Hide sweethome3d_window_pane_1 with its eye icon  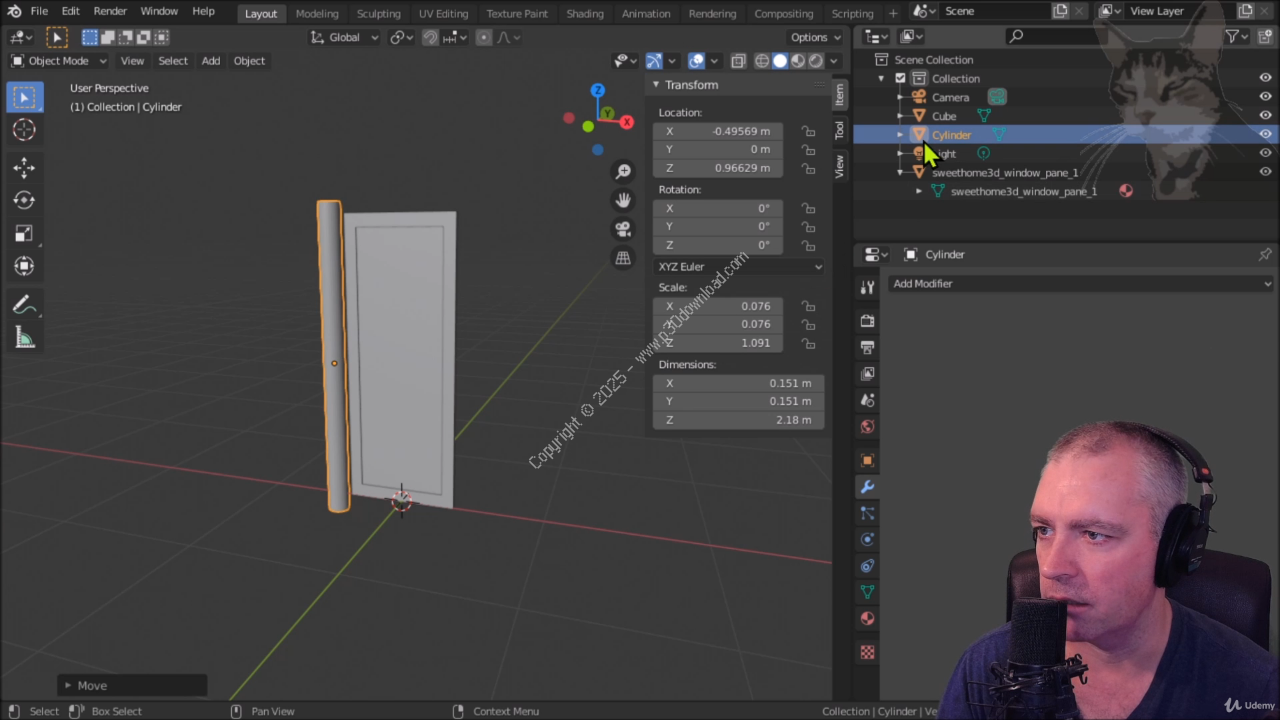(1265, 172)
